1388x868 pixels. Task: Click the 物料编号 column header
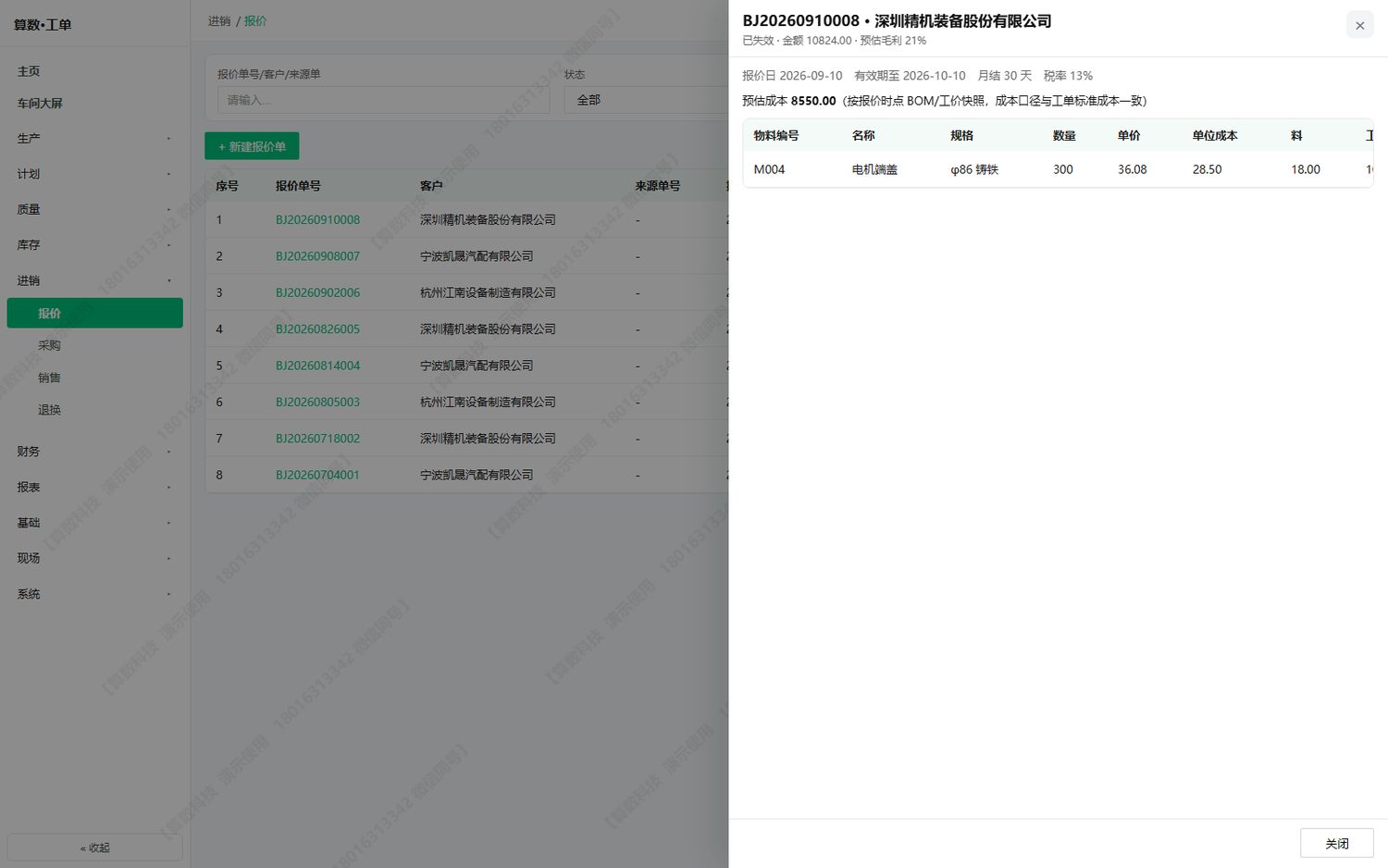775,135
